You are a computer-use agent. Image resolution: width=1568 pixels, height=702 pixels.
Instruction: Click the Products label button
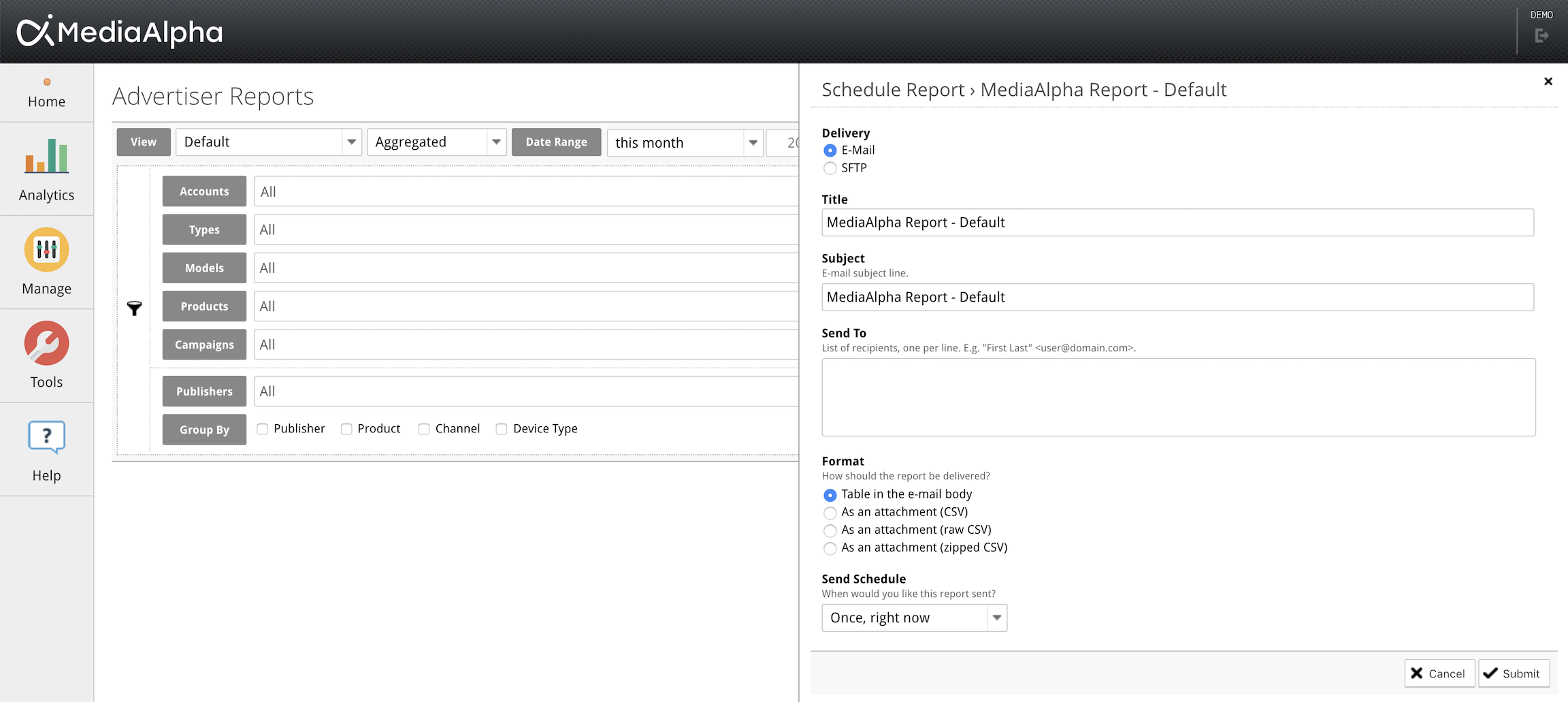[204, 306]
